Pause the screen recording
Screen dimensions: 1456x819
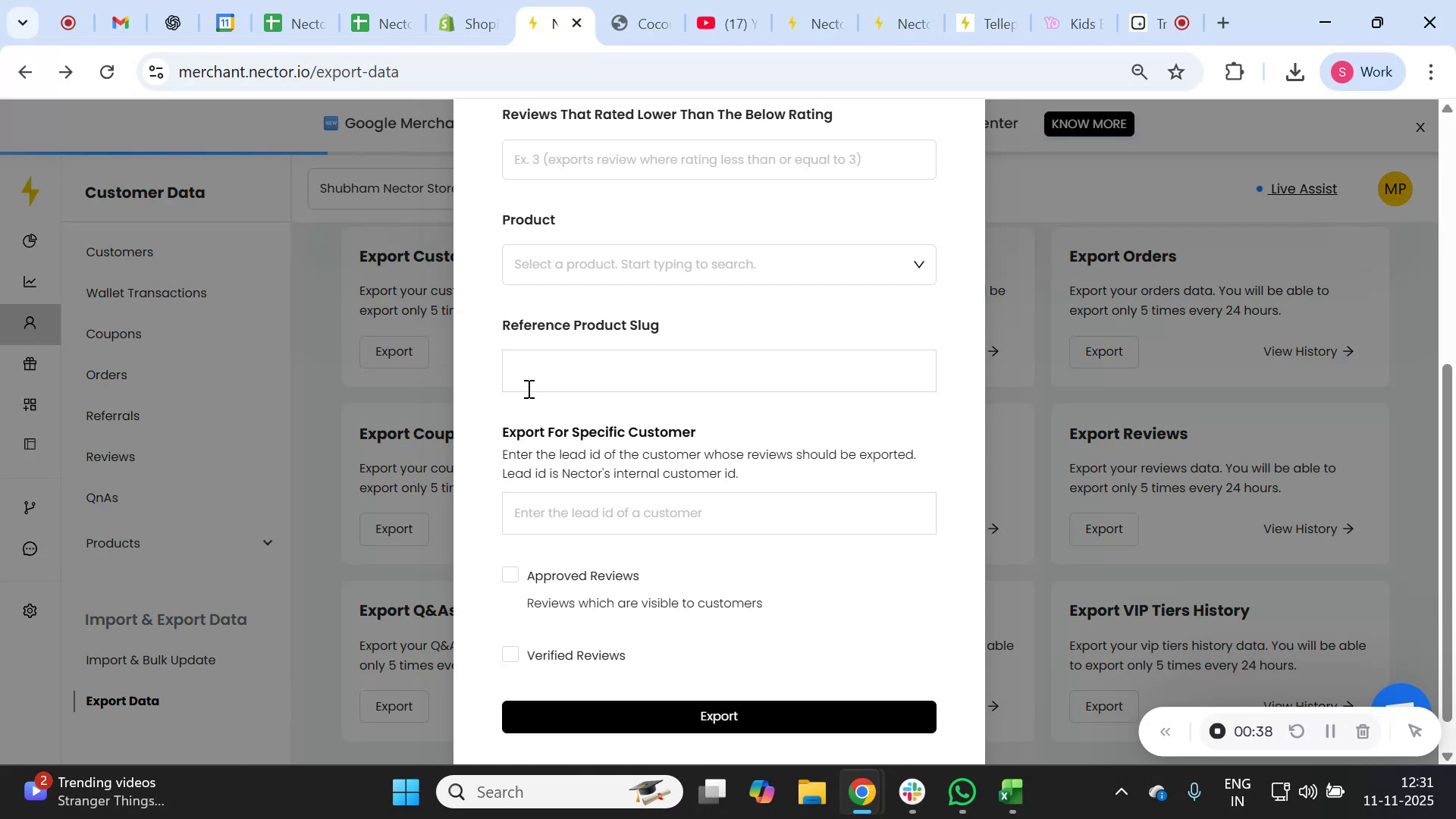point(1329,731)
